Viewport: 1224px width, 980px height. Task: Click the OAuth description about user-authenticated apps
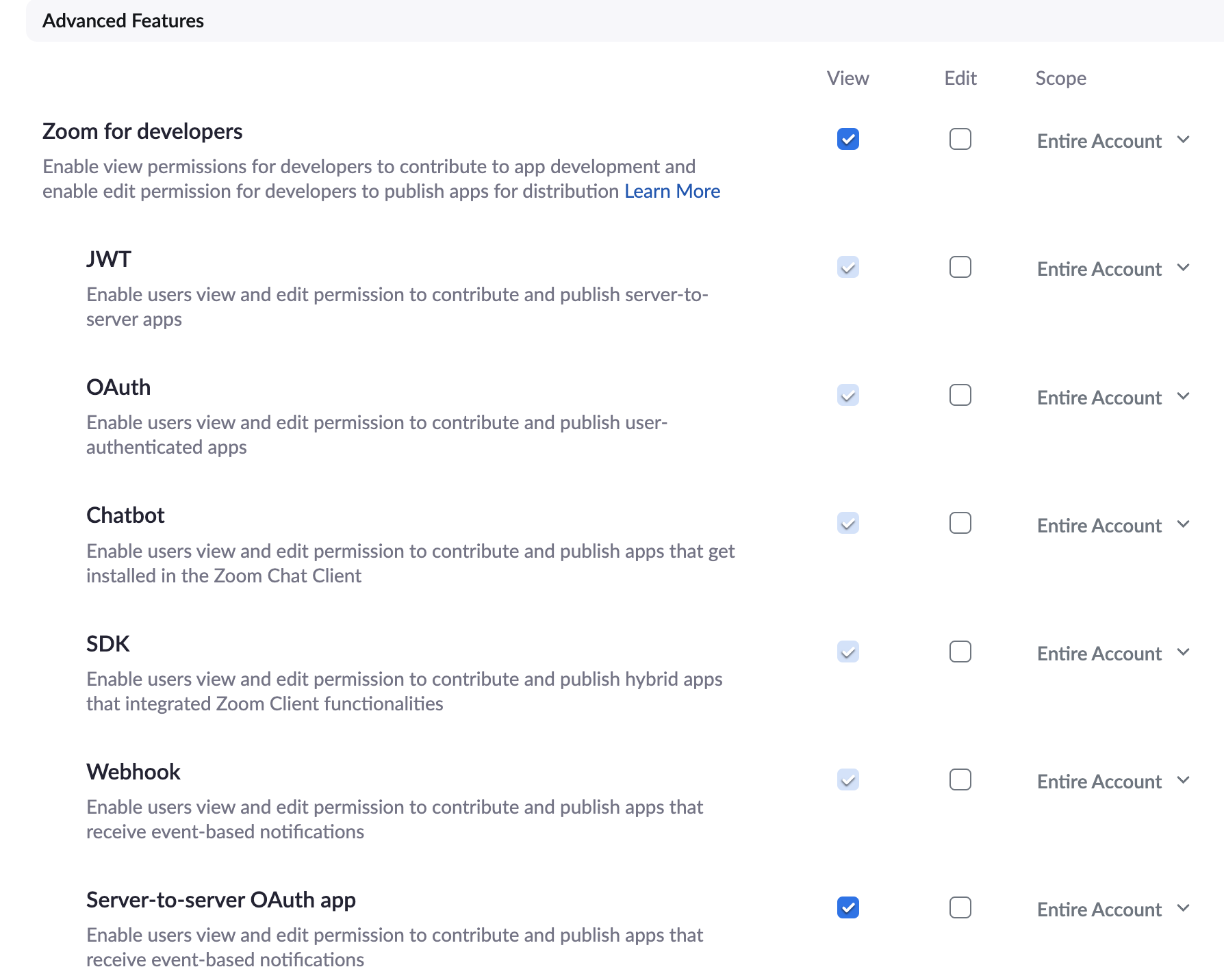pos(377,435)
